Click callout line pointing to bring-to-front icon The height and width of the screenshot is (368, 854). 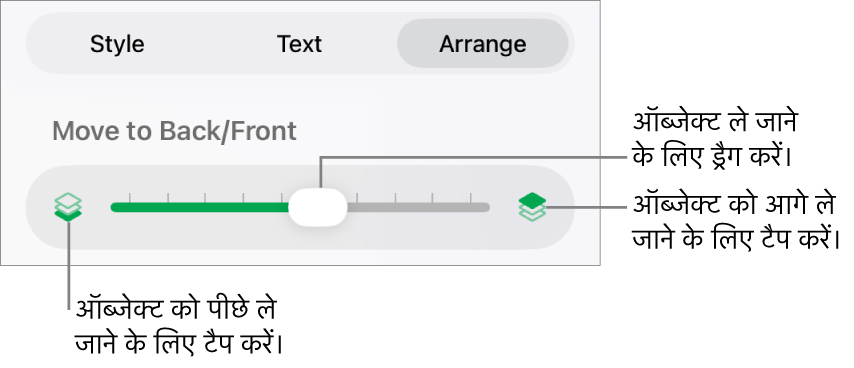(588, 207)
